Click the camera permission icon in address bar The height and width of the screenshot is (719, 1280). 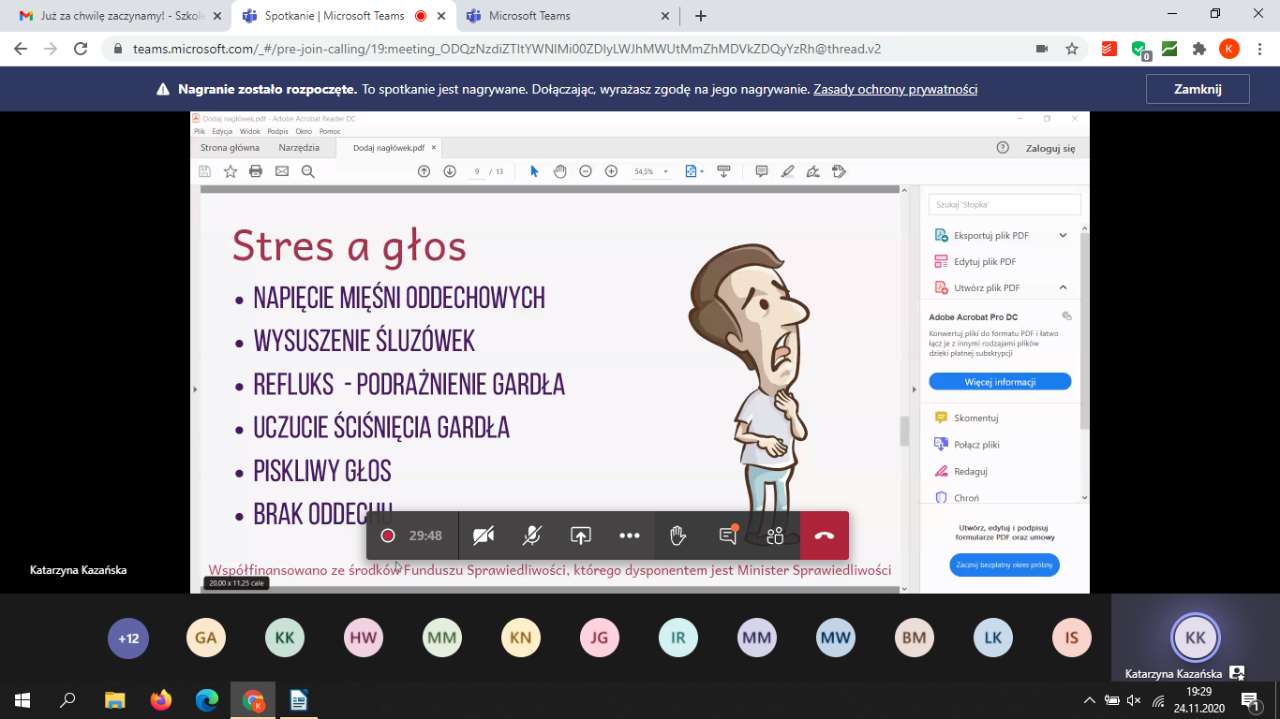coord(1042,49)
